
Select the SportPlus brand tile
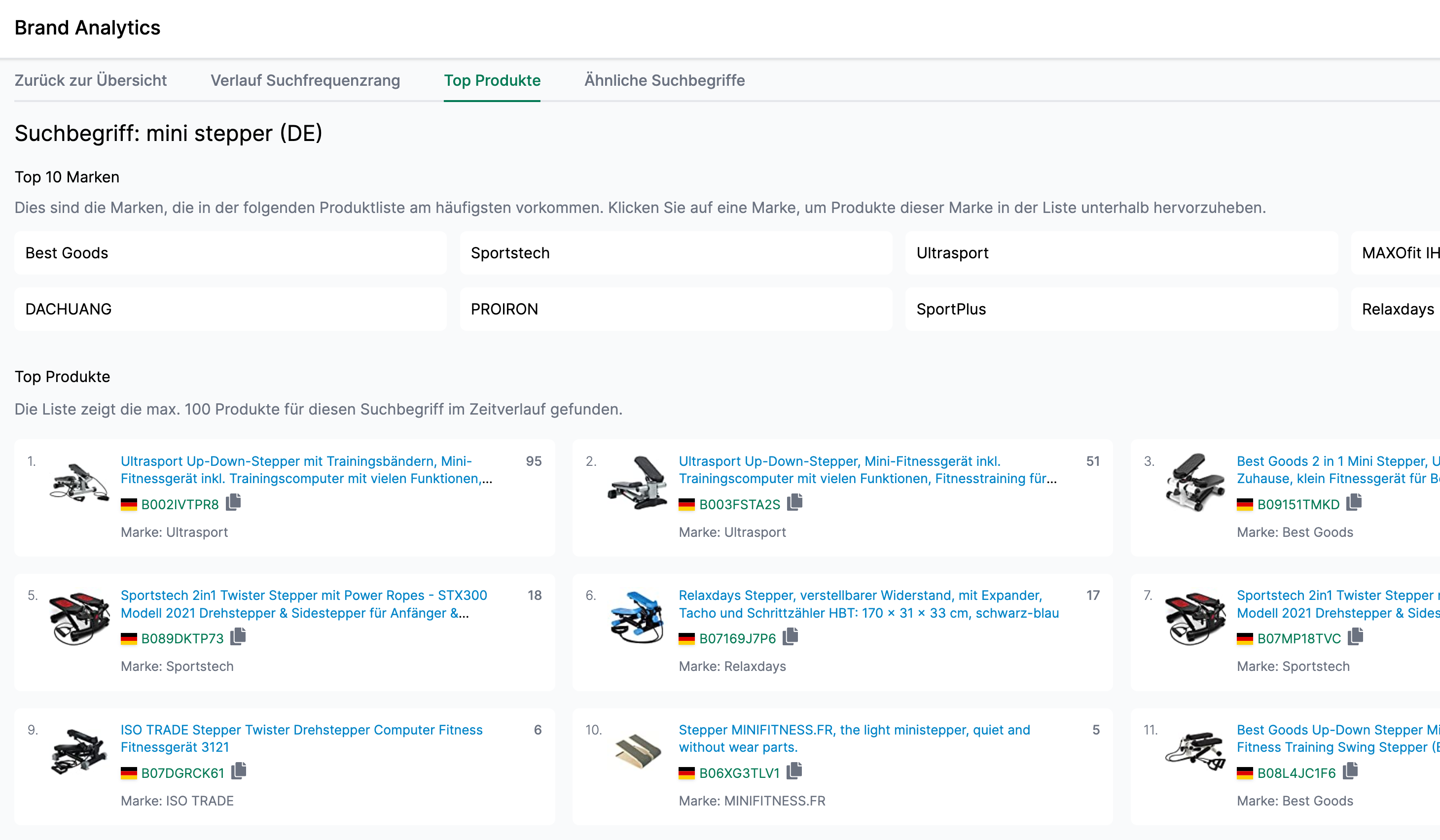coord(1122,309)
